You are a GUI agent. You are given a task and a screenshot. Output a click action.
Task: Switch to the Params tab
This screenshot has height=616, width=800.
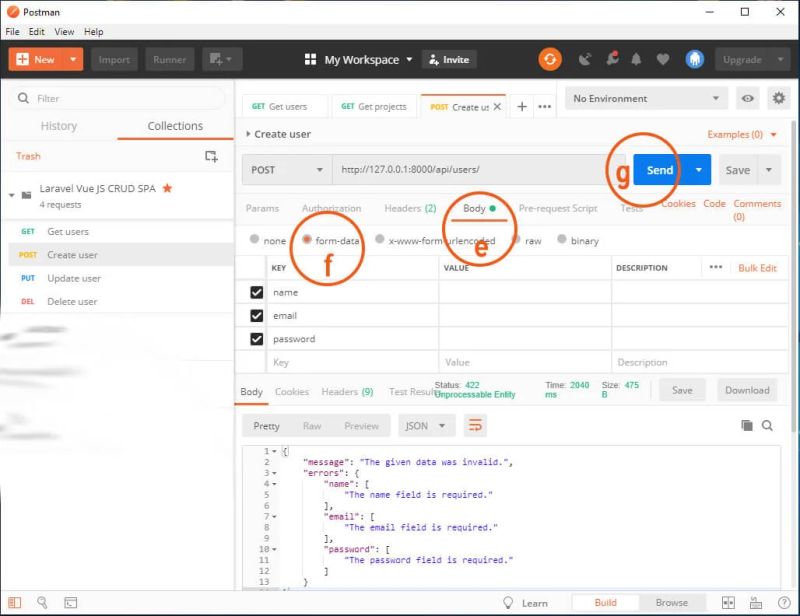click(x=262, y=208)
